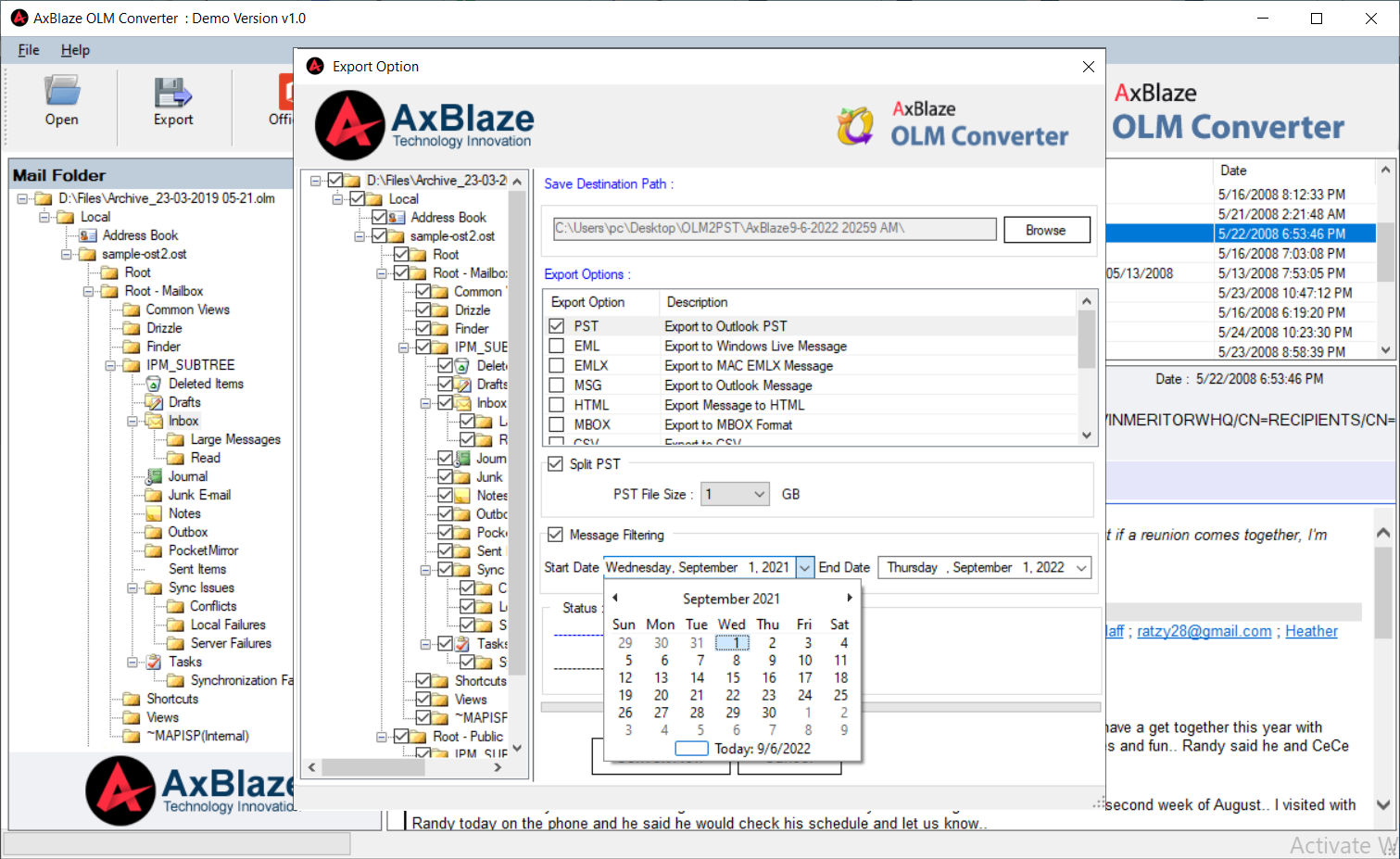The width and height of the screenshot is (1400, 859).
Task: Toggle the Message Filtering checkbox
Action: 556,535
